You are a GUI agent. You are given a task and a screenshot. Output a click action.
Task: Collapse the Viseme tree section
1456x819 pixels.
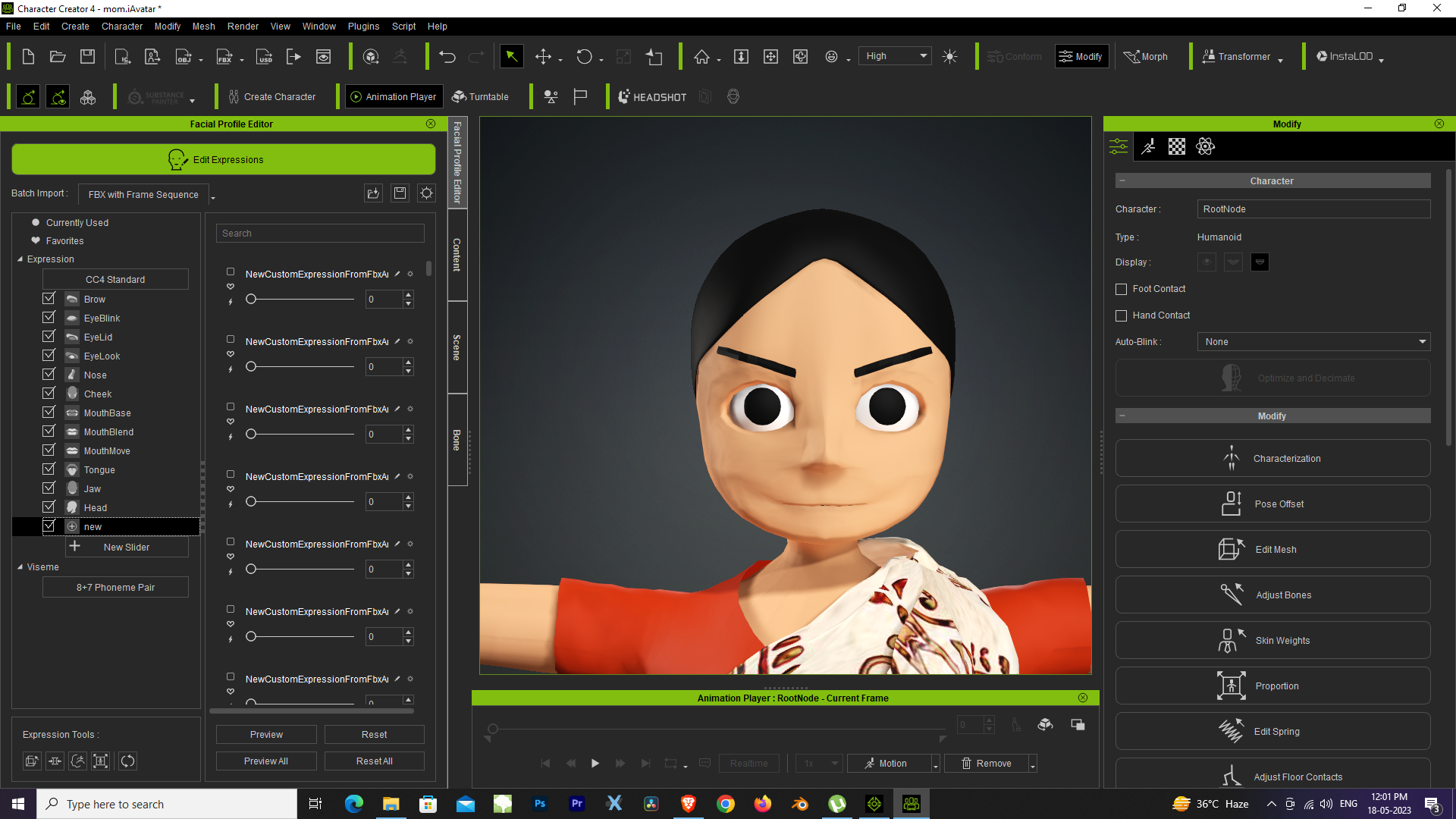pyautogui.click(x=20, y=567)
